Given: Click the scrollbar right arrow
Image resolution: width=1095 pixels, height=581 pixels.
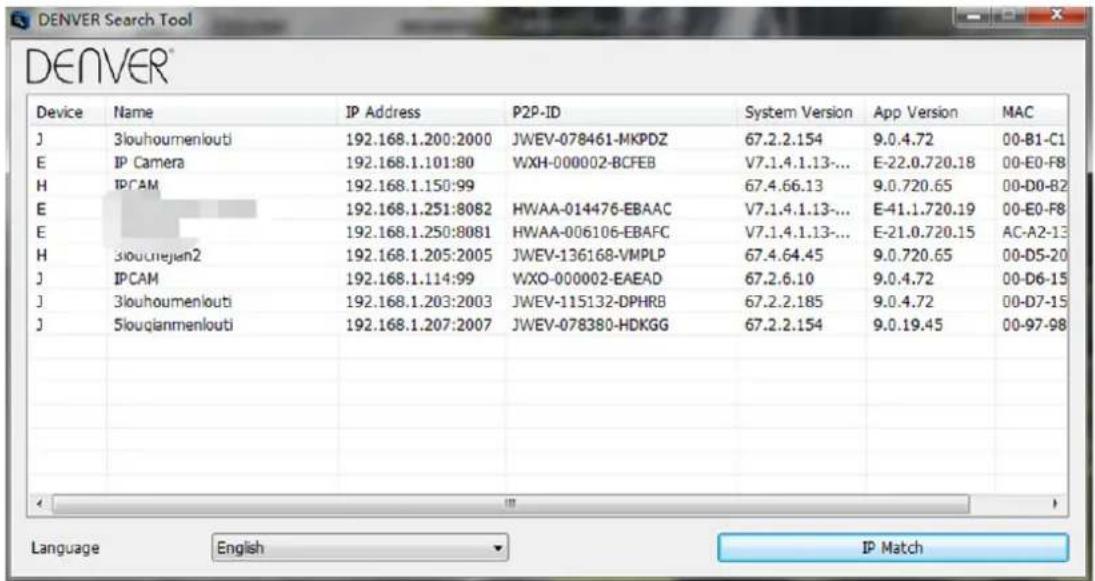Looking at the screenshot, I should [1054, 503].
